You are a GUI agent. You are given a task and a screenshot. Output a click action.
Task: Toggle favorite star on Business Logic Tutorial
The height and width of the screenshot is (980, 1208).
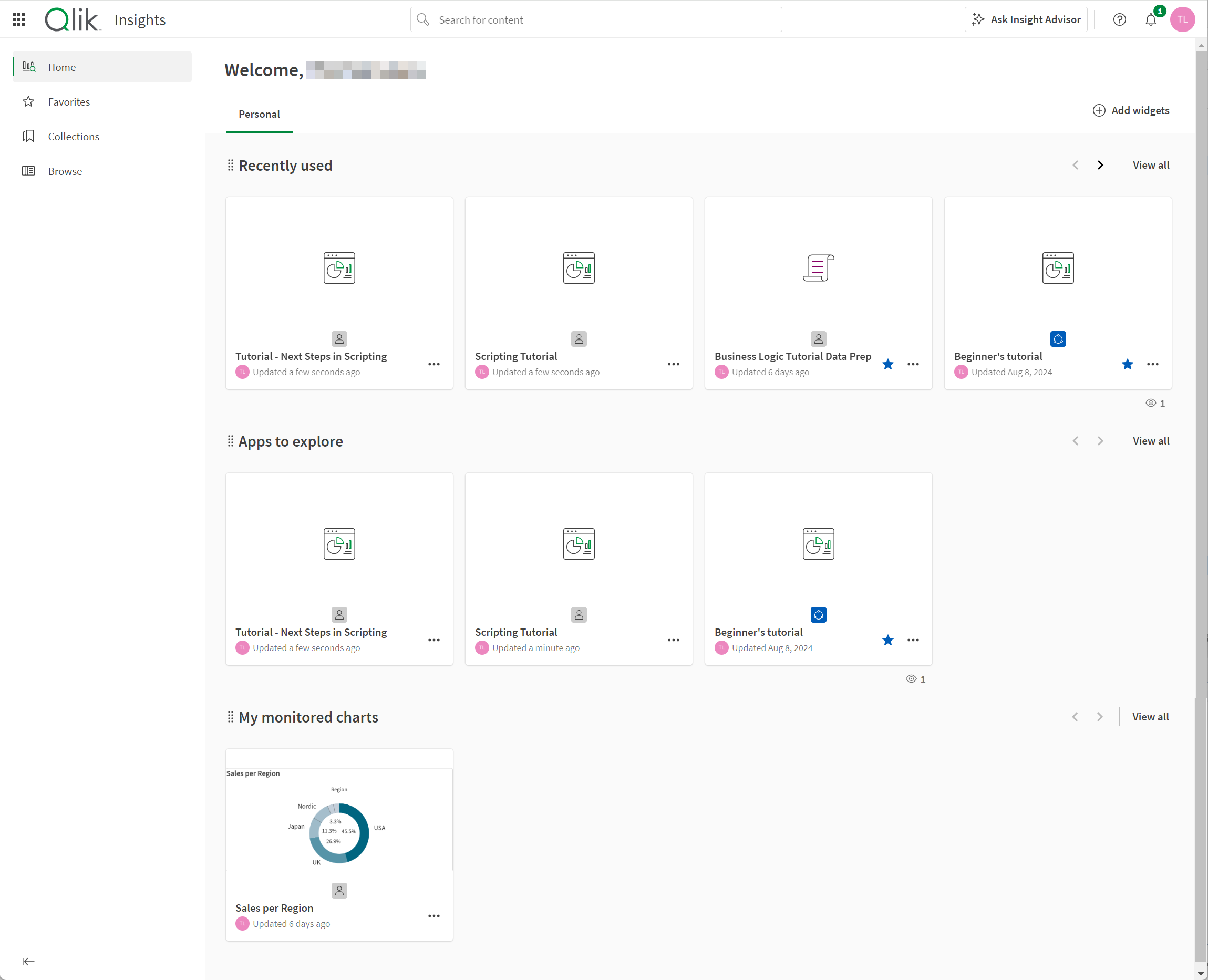click(x=888, y=364)
